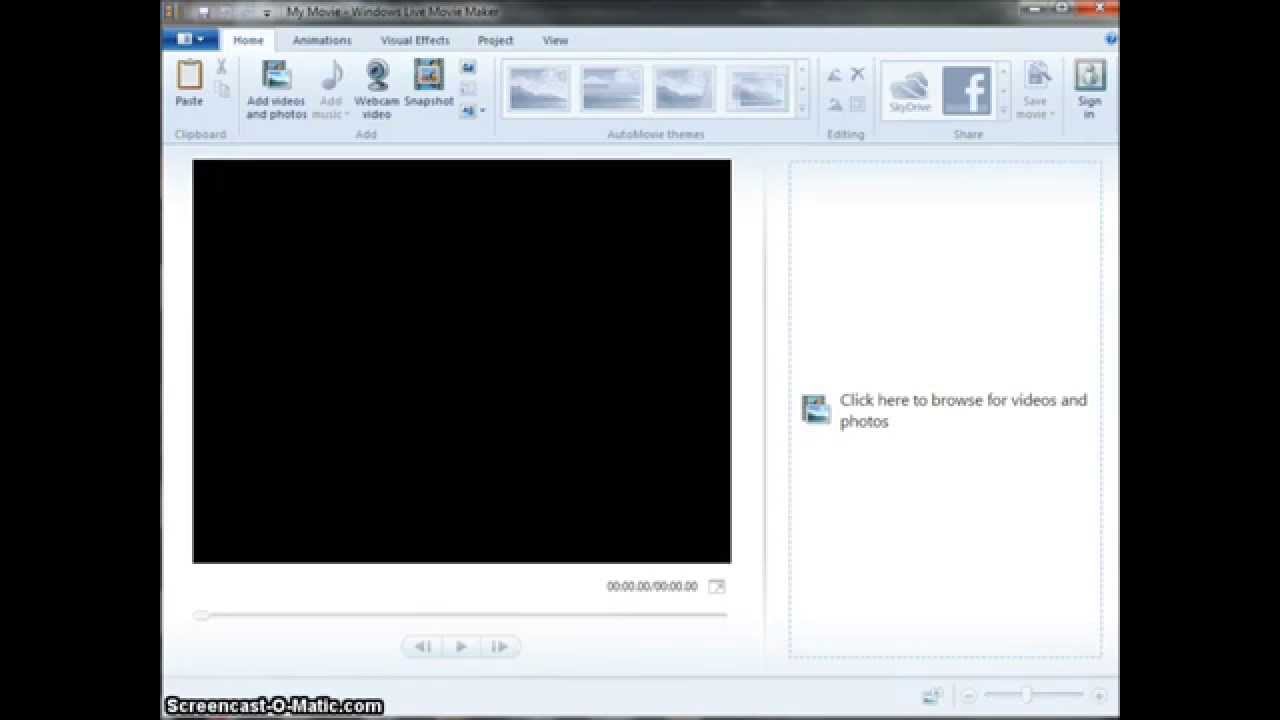The image size is (1280, 720).
Task: Switch to the Animations tab
Action: click(322, 40)
